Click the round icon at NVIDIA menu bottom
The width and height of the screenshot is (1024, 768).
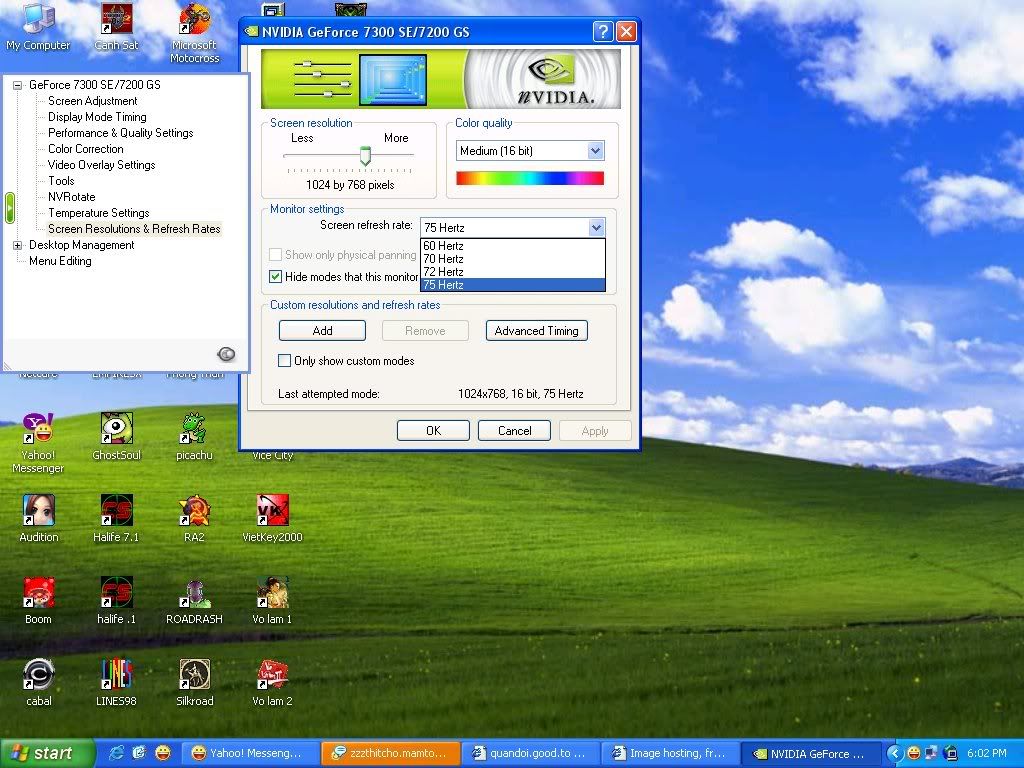pos(226,354)
